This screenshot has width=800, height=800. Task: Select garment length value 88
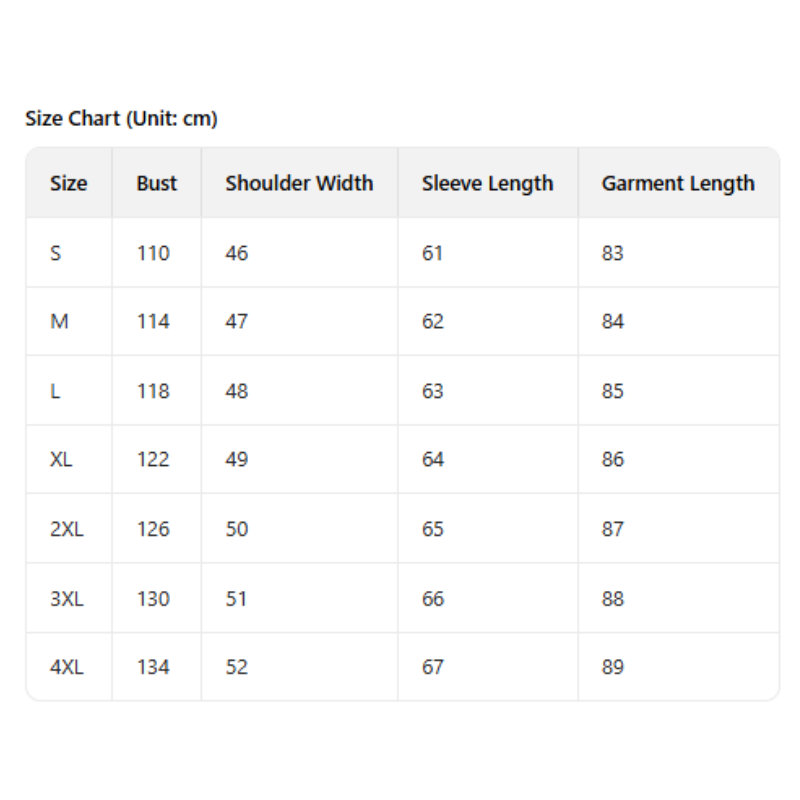612,599
